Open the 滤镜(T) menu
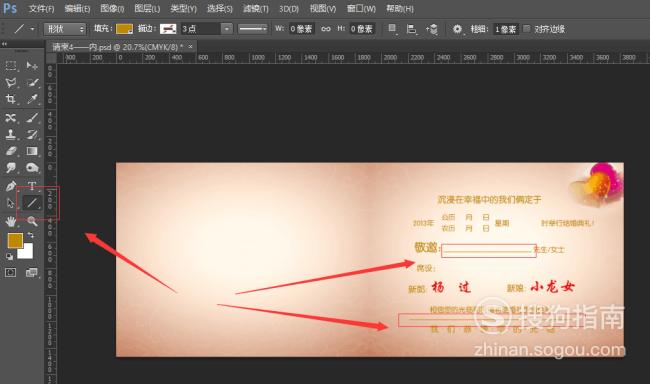This screenshot has width=650, height=384. 255,8
